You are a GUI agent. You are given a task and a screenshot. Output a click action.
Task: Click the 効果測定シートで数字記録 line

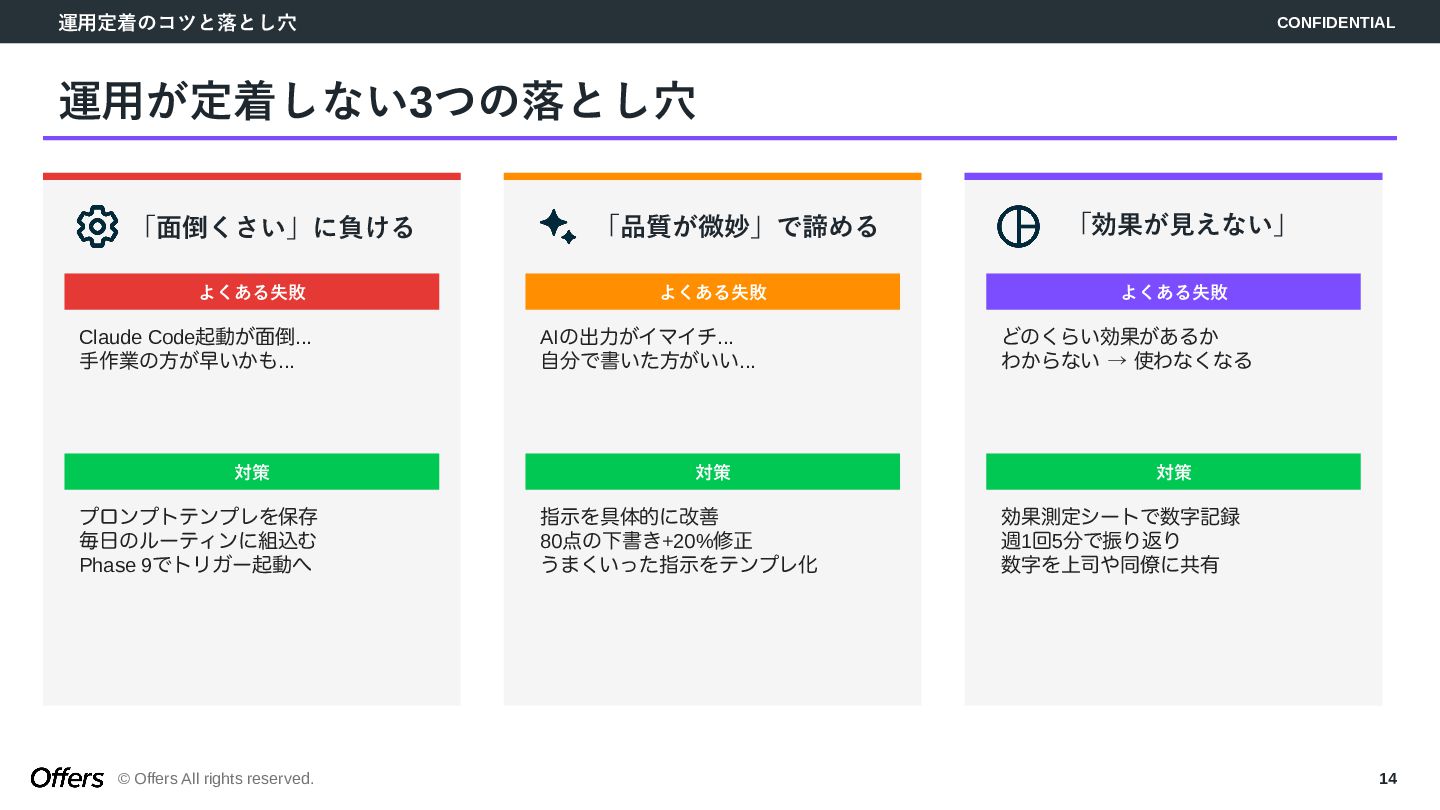click(x=1120, y=517)
